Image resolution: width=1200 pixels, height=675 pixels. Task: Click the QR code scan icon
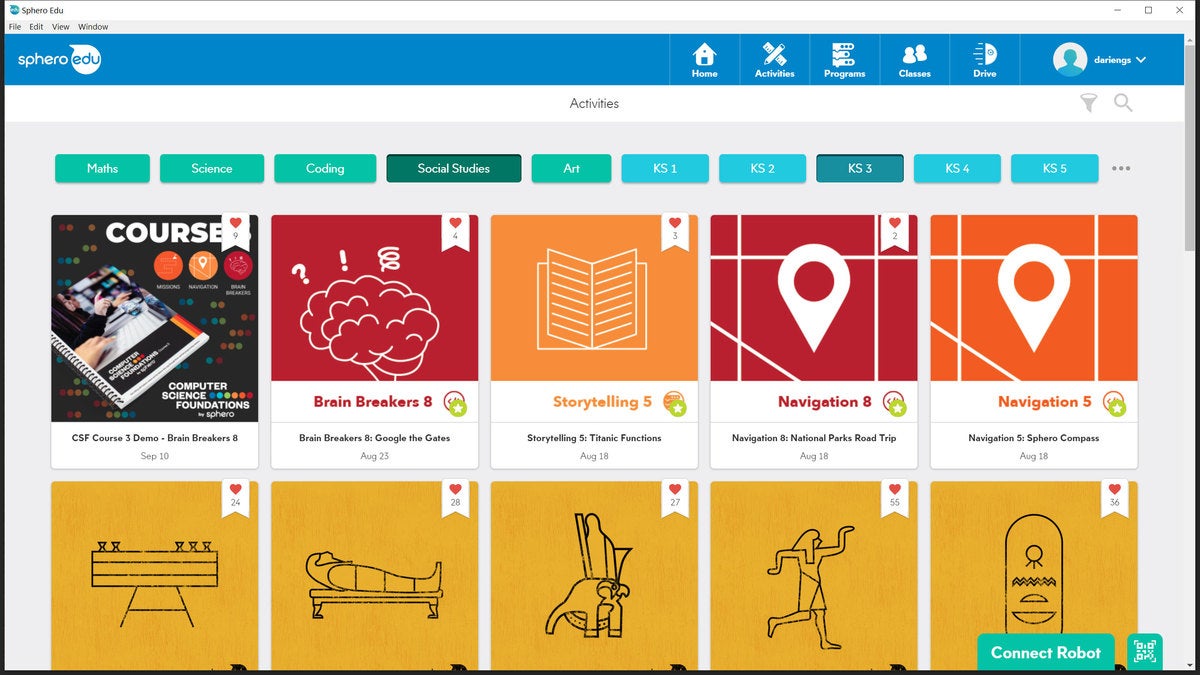coord(1145,652)
